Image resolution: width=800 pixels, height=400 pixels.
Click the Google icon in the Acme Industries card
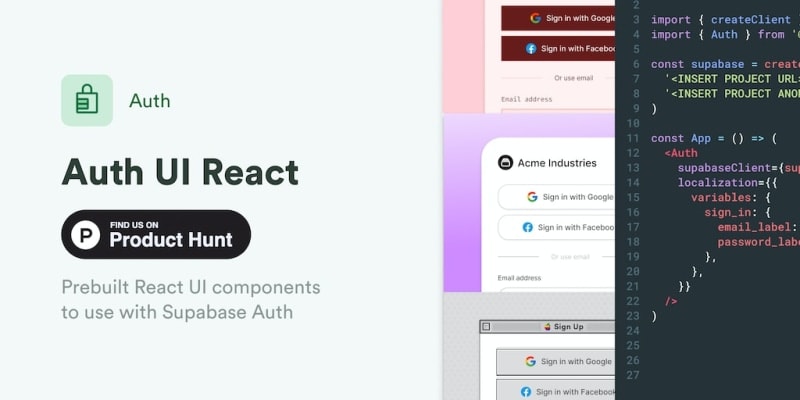(533, 197)
